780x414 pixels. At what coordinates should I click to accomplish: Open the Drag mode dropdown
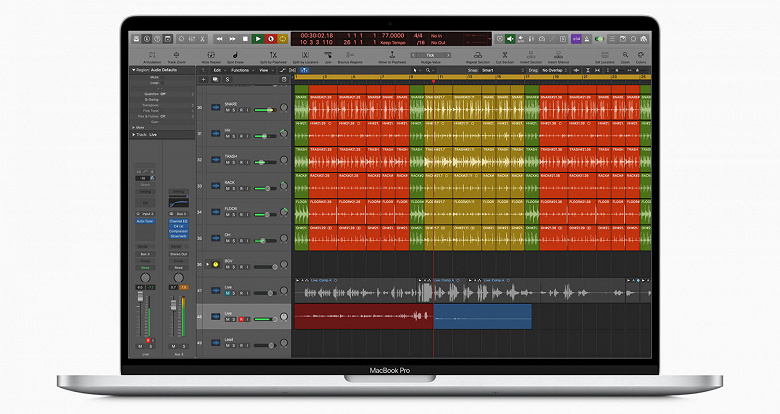(x=555, y=71)
